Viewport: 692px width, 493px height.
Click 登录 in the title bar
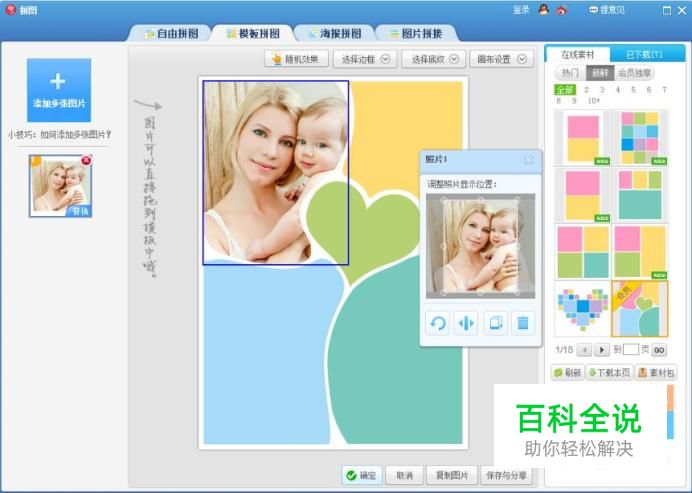pyautogui.click(x=521, y=10)
